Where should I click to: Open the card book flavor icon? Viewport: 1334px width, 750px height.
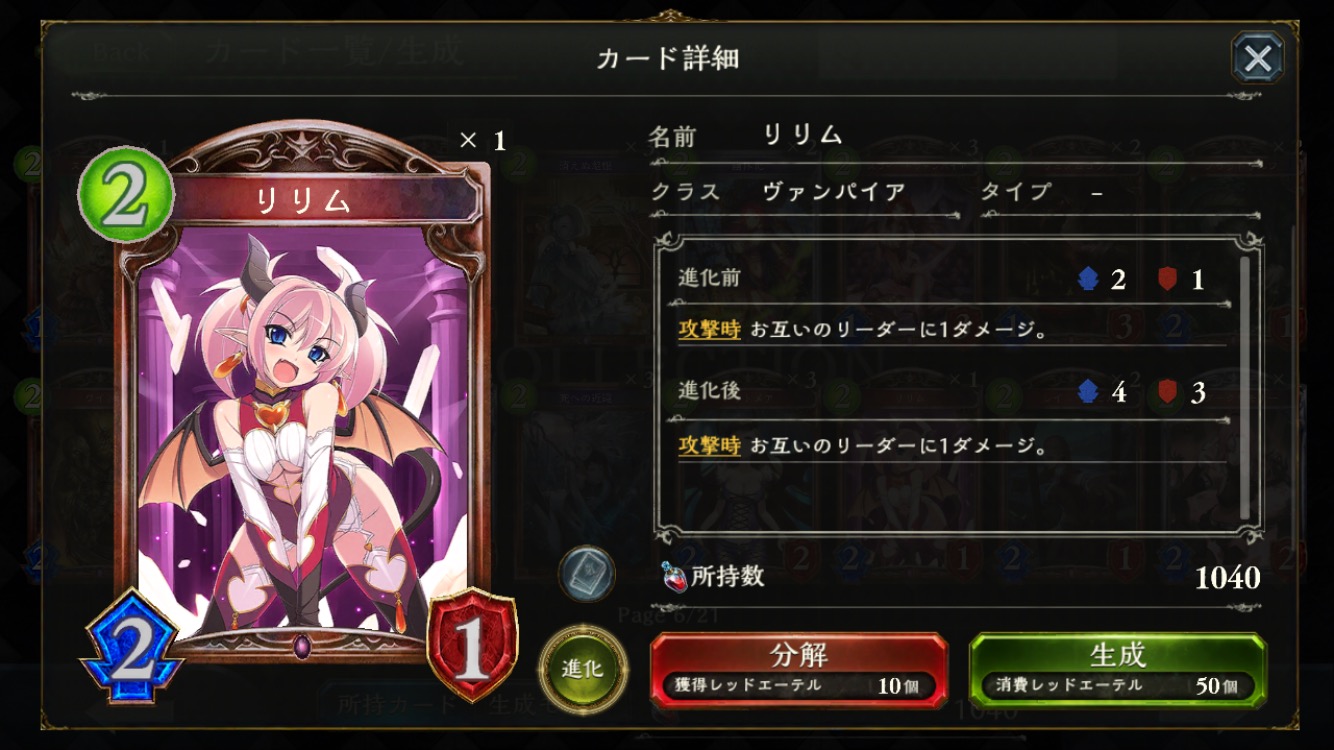[x=587, y=574]
